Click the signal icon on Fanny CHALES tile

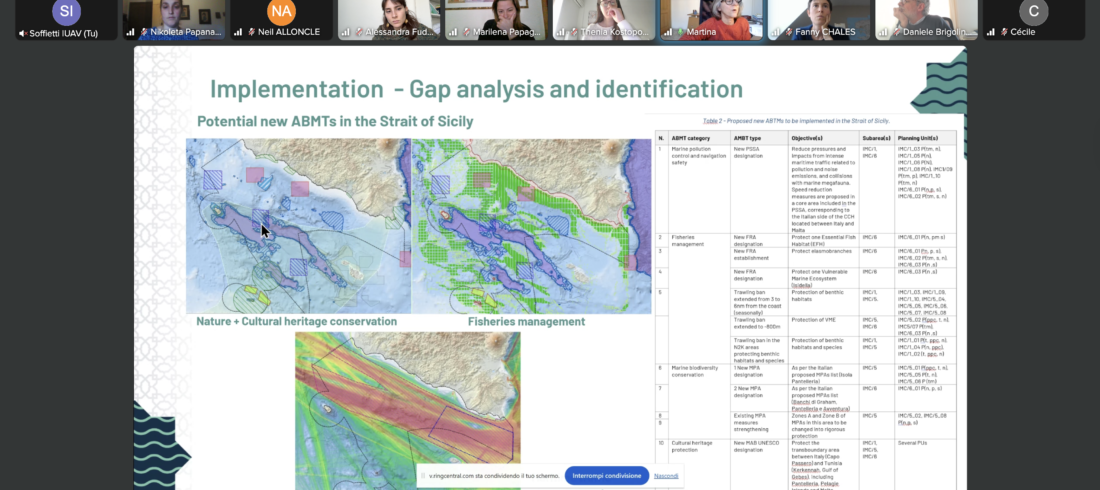[777, 33]
